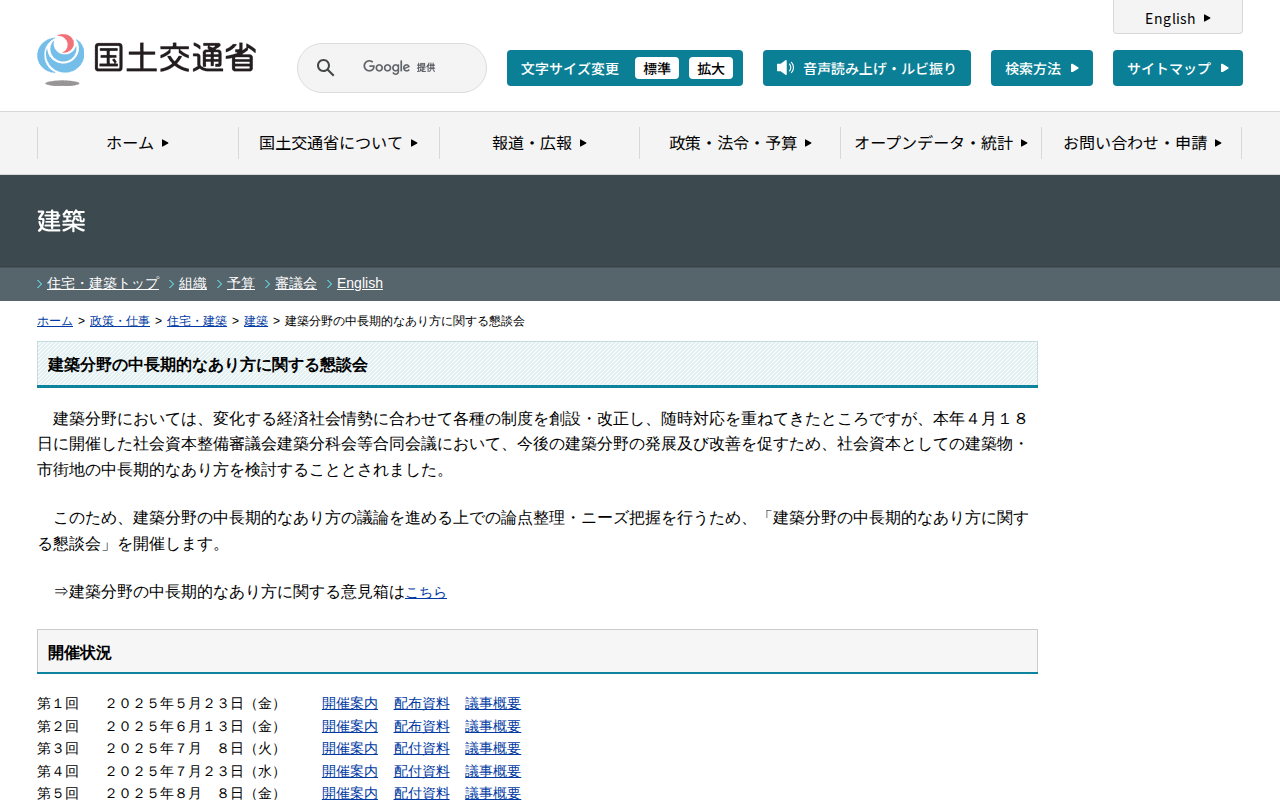Screen dimensions: 1280x800
Task: Open 議事概要 for the 第3回 meeting
Action: (x=493, y=748)
